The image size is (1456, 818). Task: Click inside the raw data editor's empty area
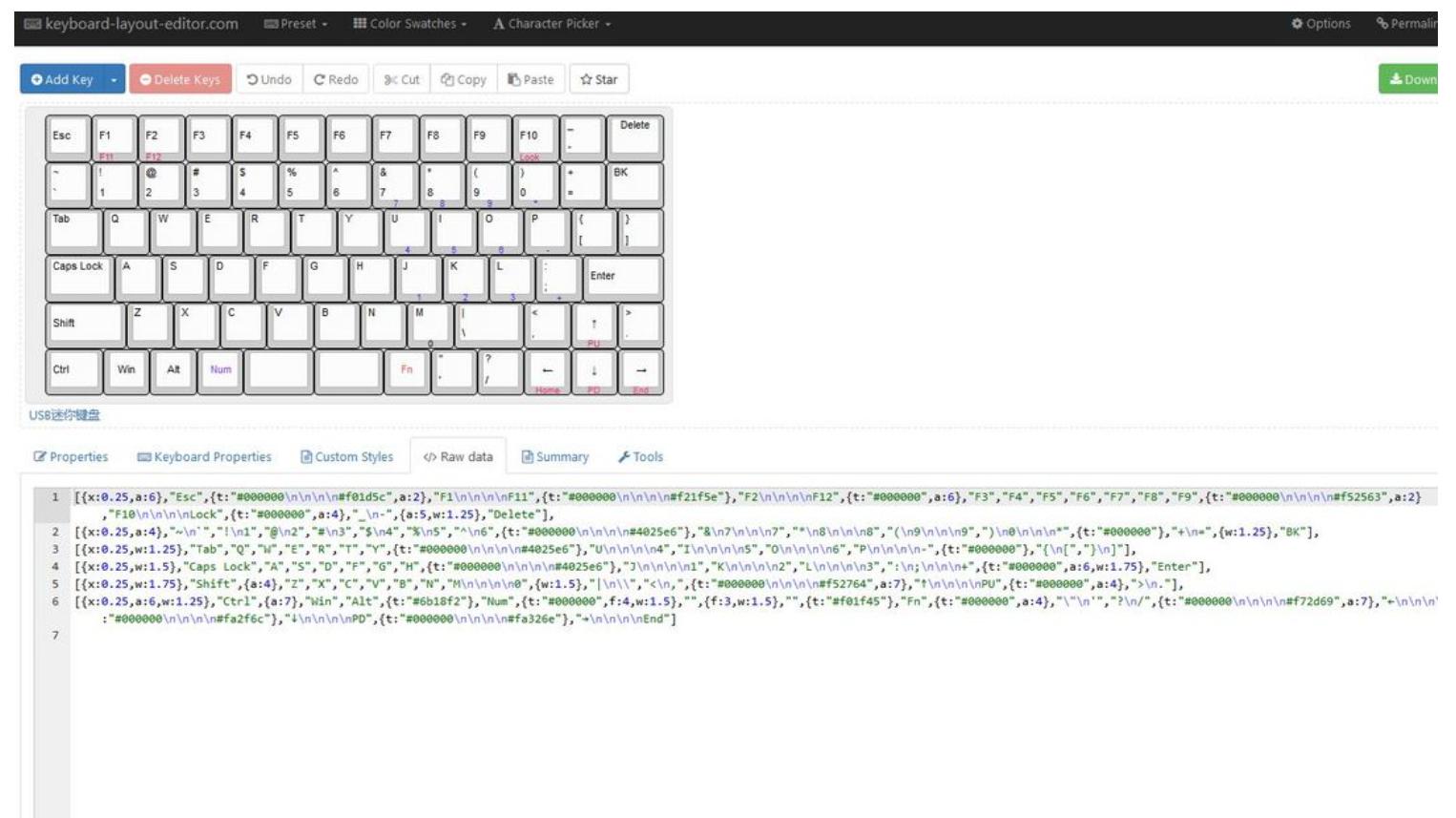pyautogui.click(x=754, y=725)
